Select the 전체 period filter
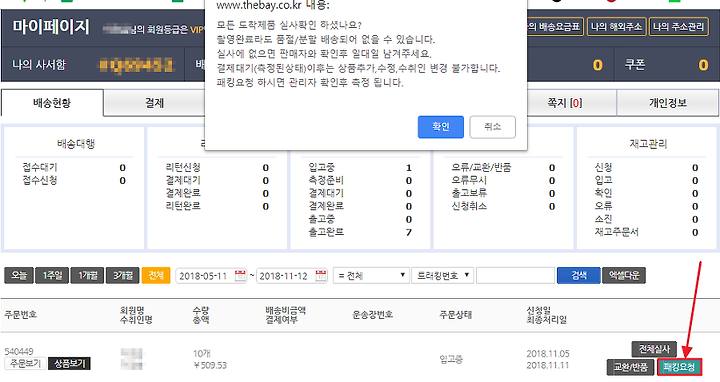Screen dimensions: 720x382 point(156,275)
